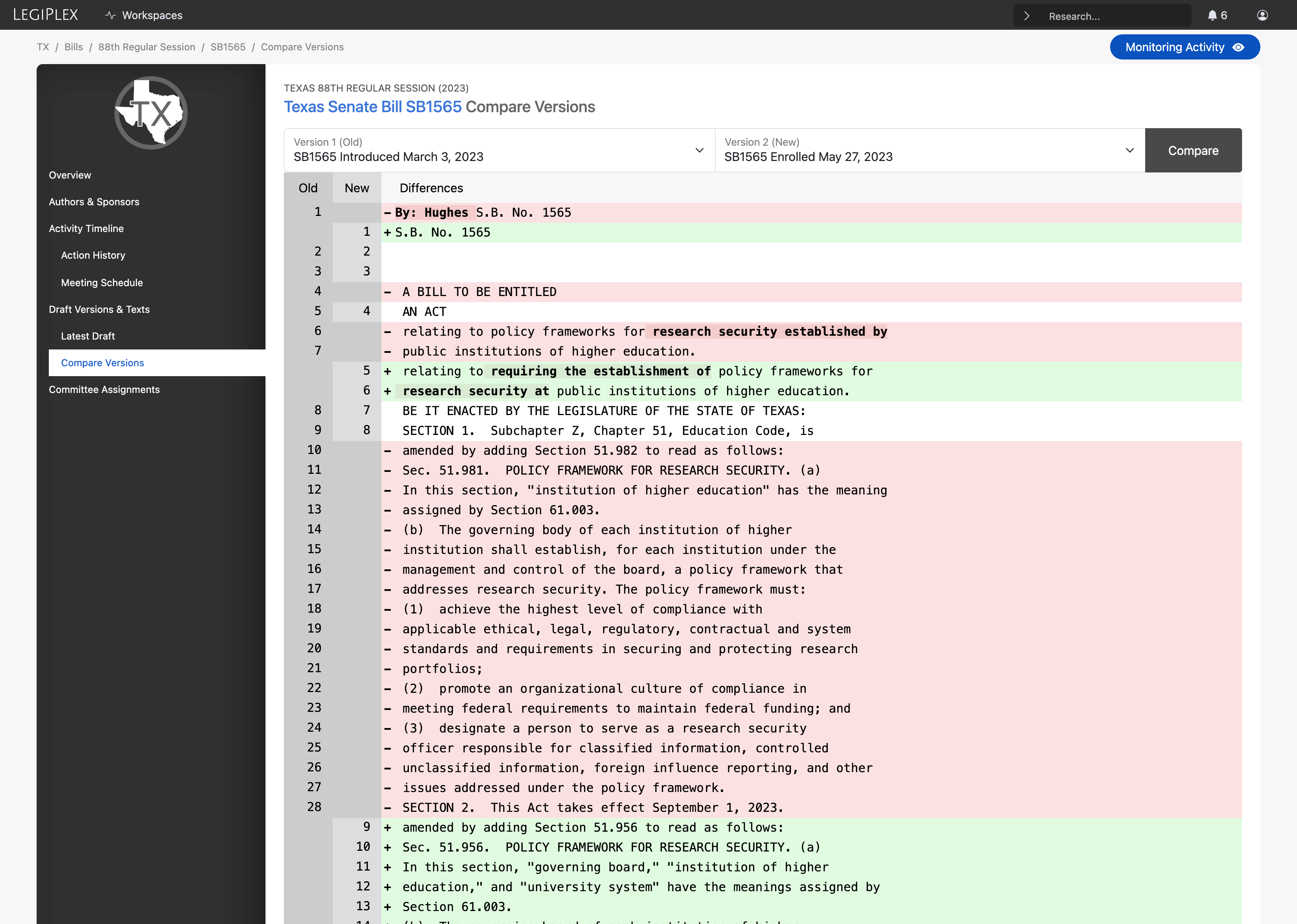Open the Overview sidebar item

[69, 175]
